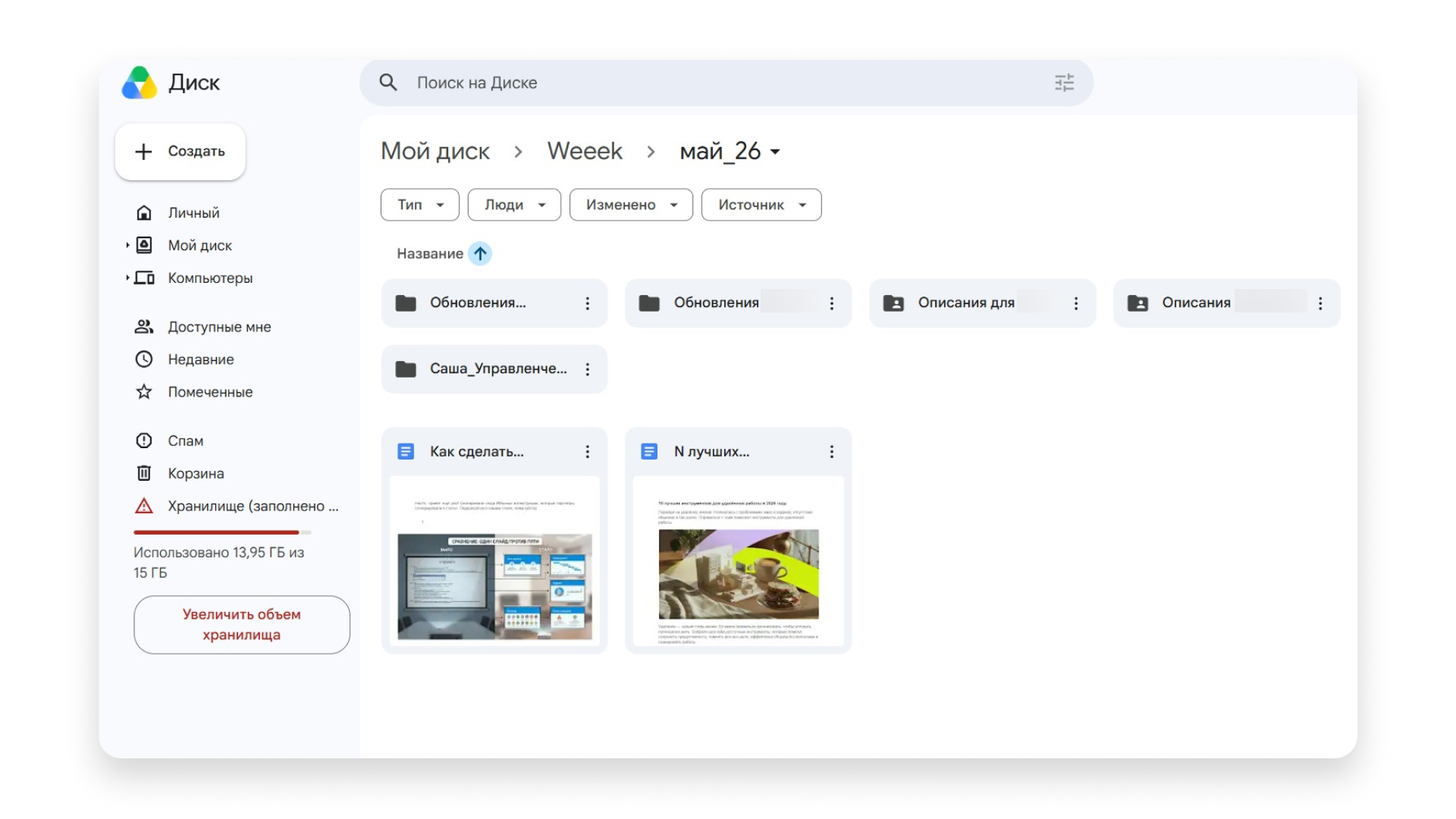This screenshot has width=1456, height=819.
Task: Click the search magnifier icon
Action: click(388, 83)
